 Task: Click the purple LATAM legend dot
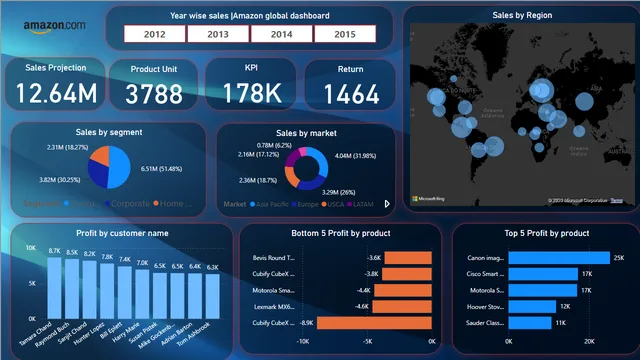click(x=349, y=204)
